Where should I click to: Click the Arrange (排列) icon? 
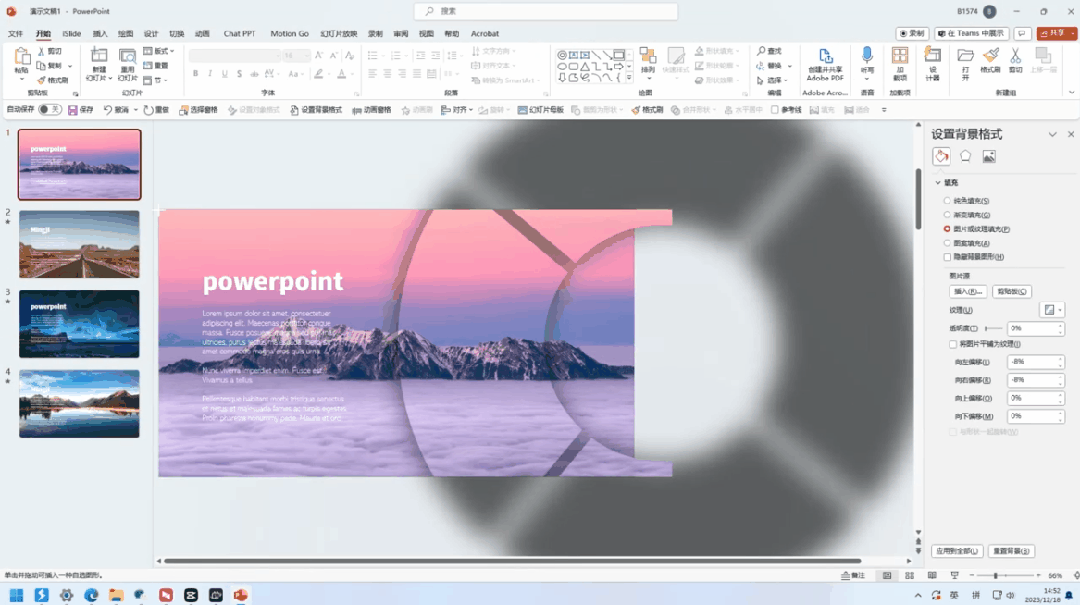647,57
